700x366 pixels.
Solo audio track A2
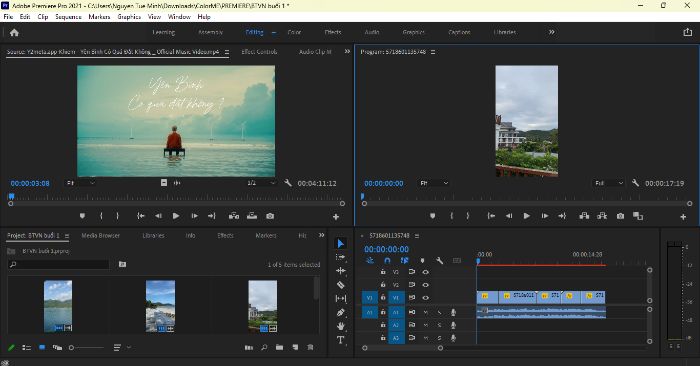pyautogui.click(x=439, y=325)
